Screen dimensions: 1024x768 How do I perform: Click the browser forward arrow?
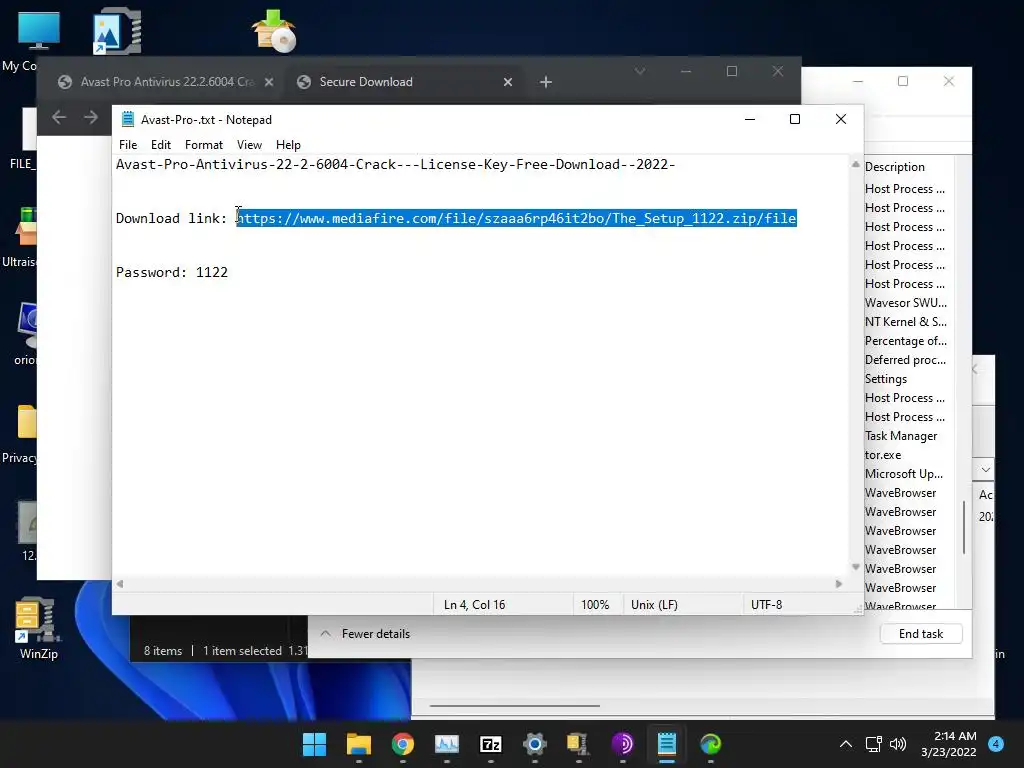point(91,117)
